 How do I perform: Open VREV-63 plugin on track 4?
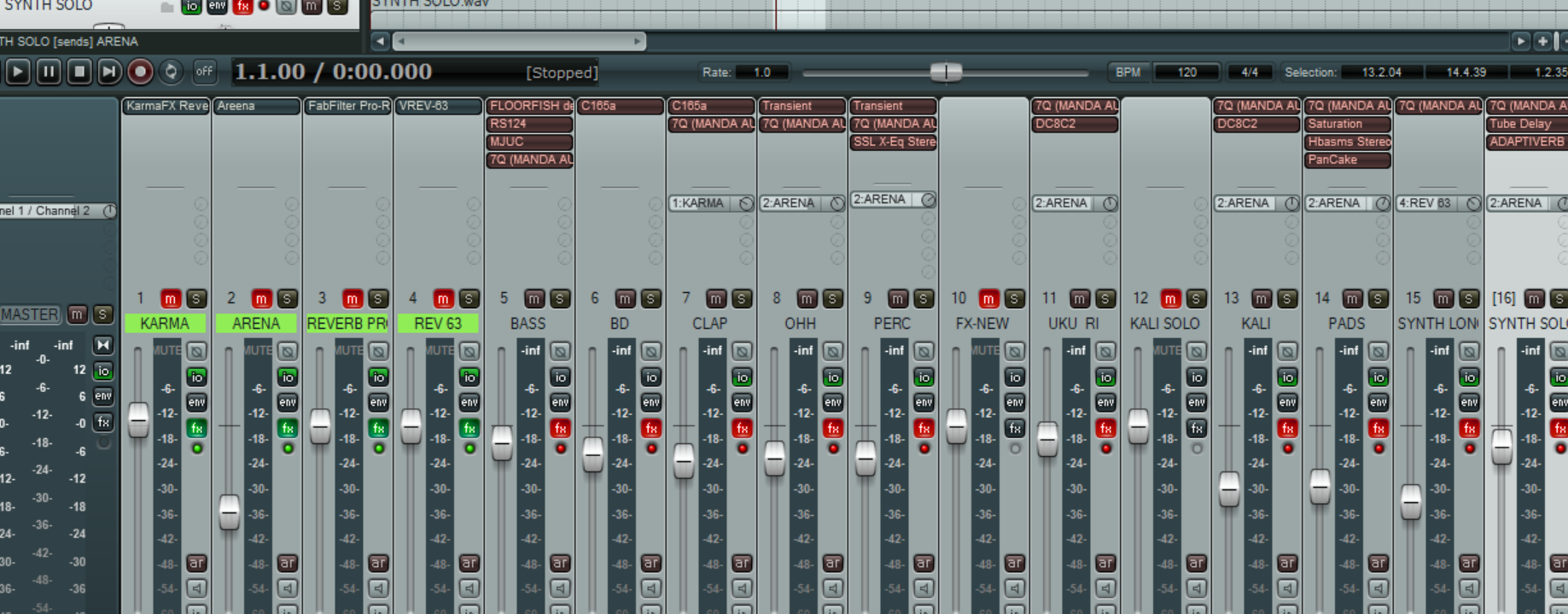pyautogui.click(x=439, y=106)
